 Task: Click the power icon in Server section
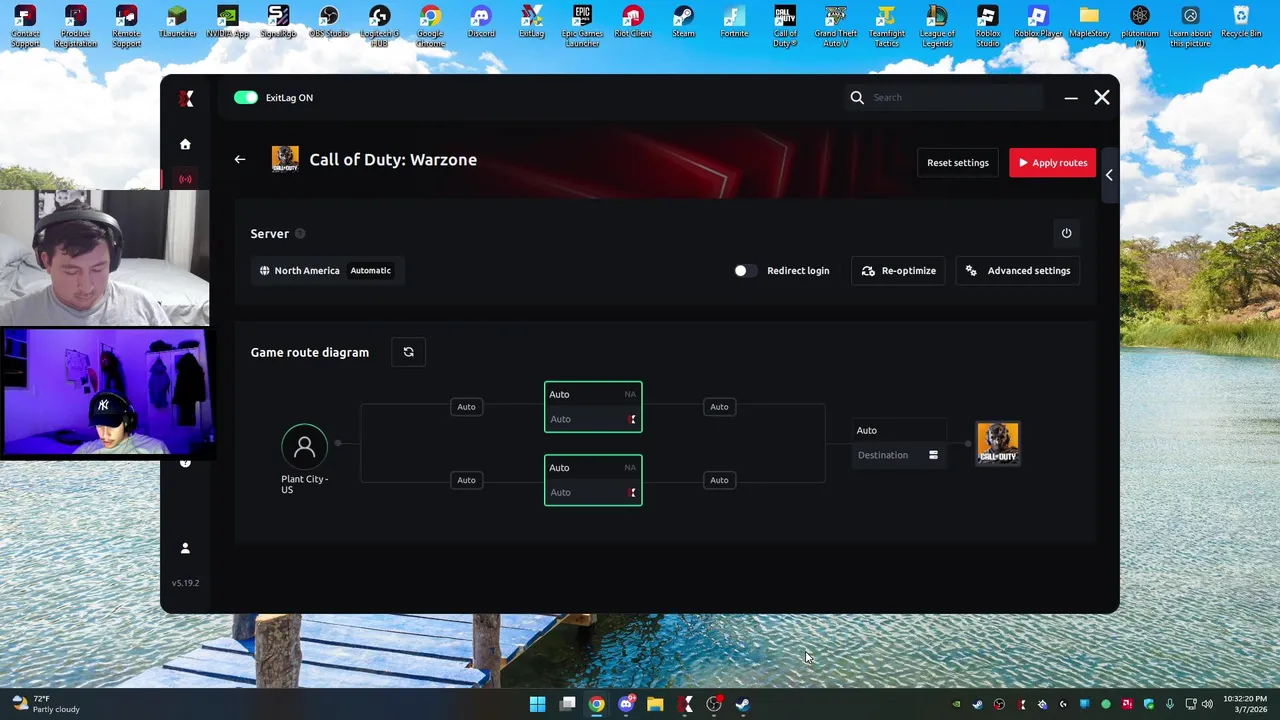pos(1066,233)
